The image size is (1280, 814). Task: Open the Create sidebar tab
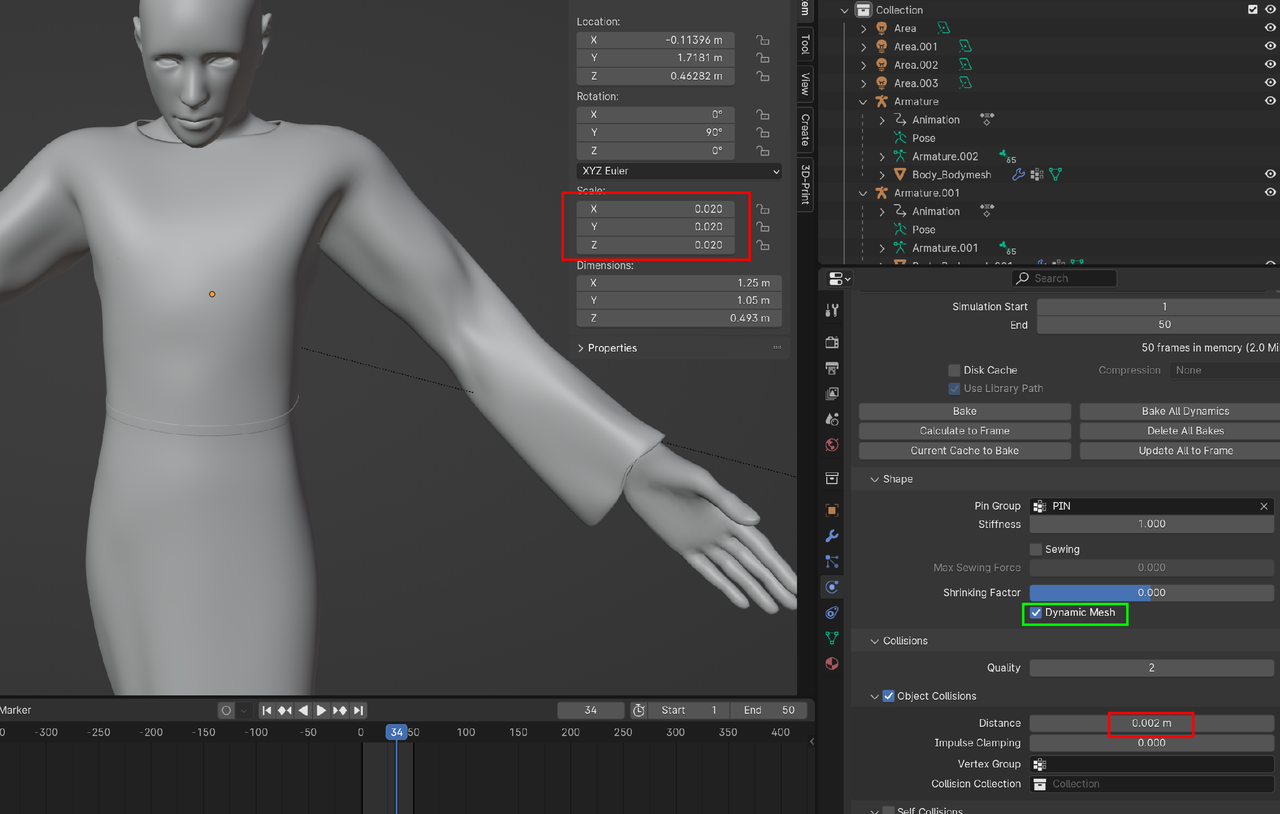(805, 129)
